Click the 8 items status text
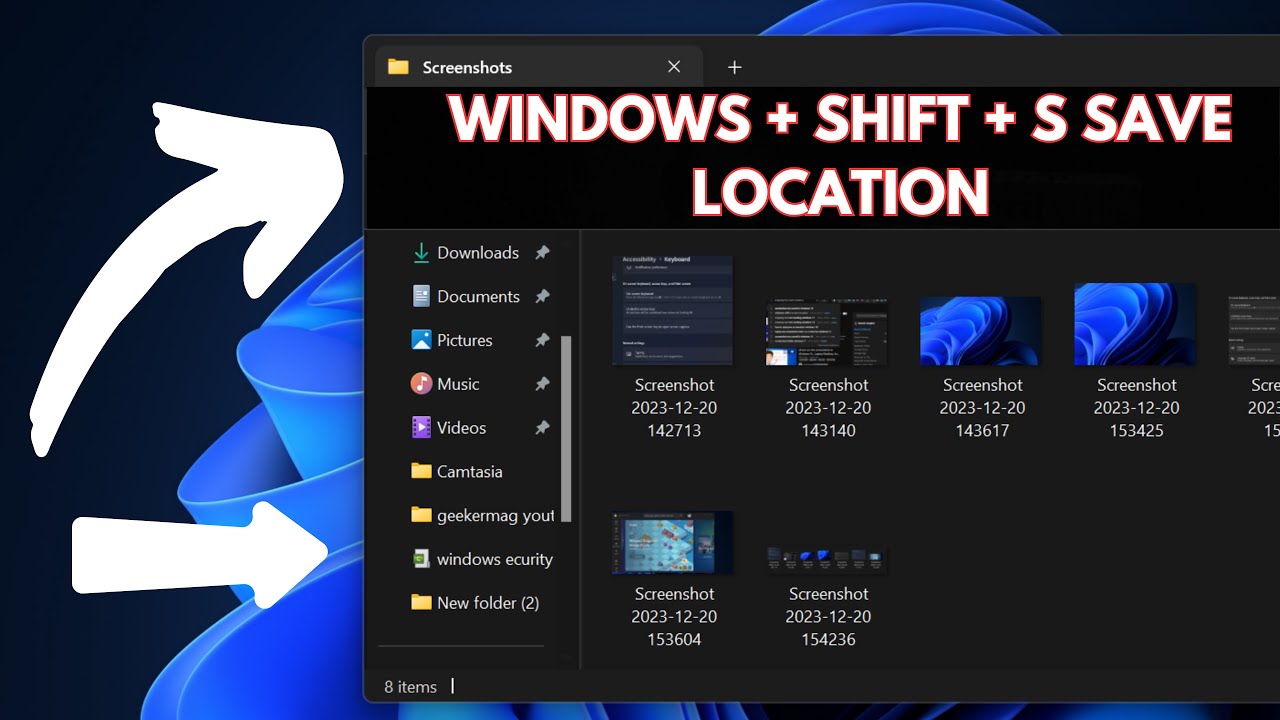This screenshot has width=1280, height=720. tap(411, 687)
